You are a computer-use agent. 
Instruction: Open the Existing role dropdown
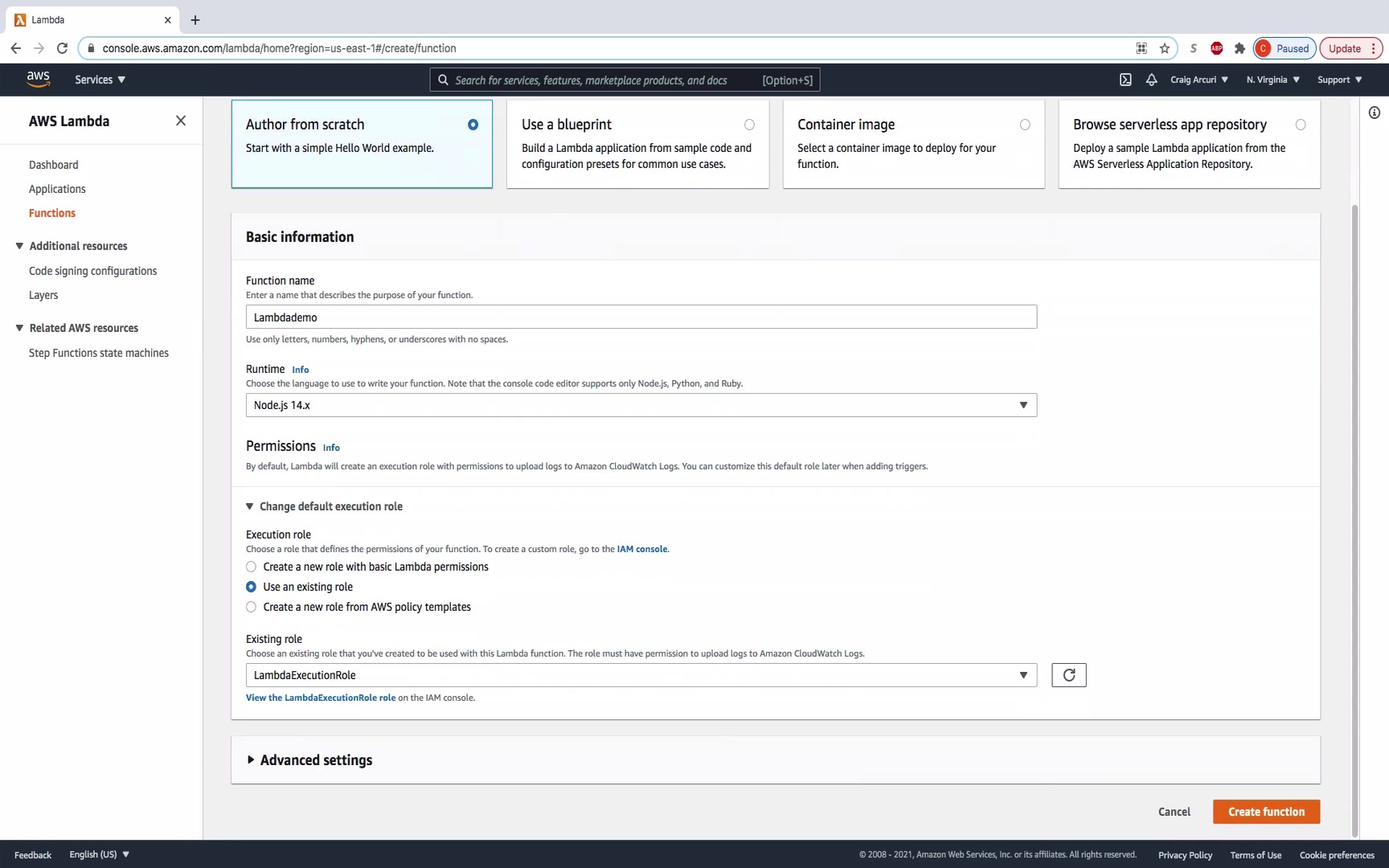click(641, 675)
